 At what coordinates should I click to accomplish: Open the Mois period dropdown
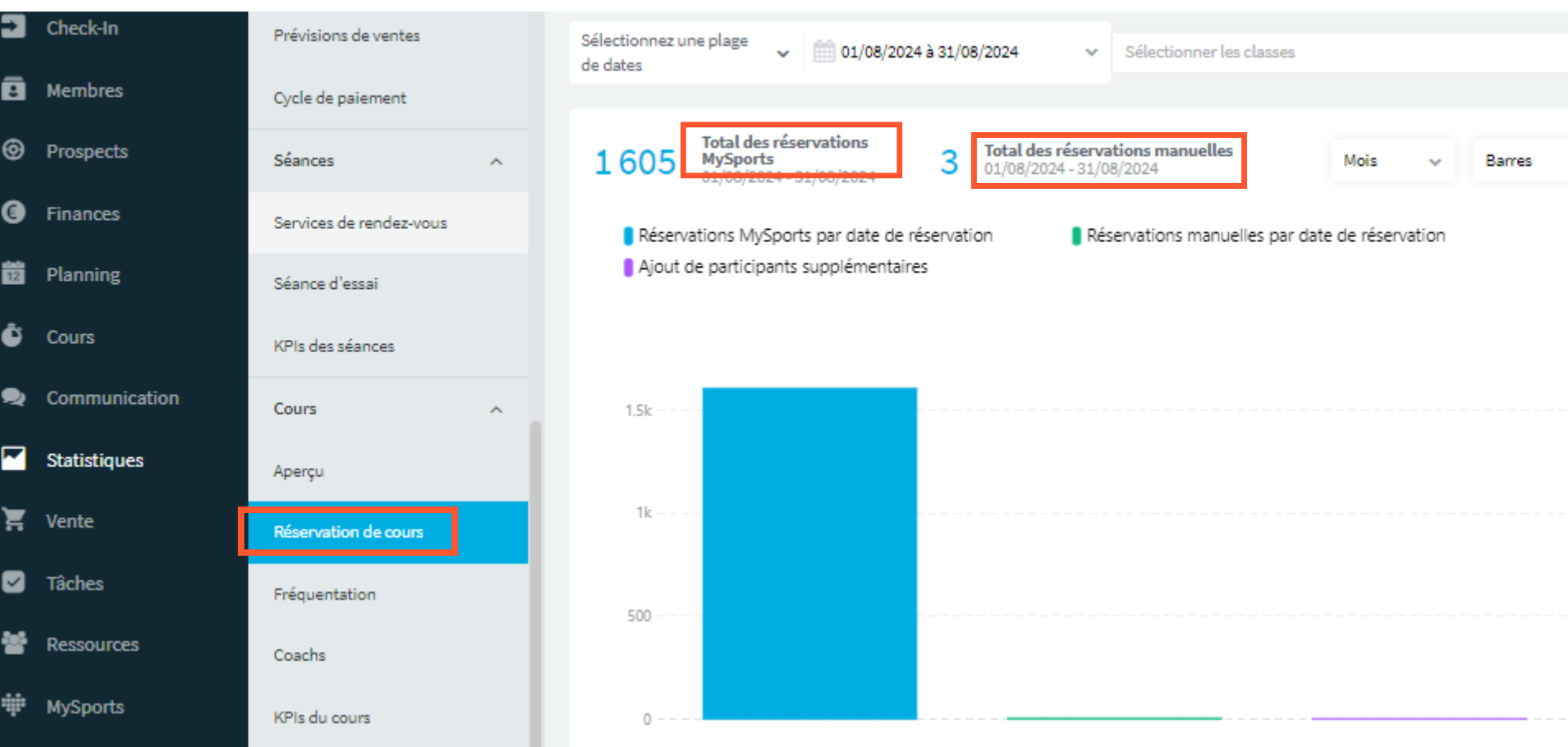[1392, 161]
